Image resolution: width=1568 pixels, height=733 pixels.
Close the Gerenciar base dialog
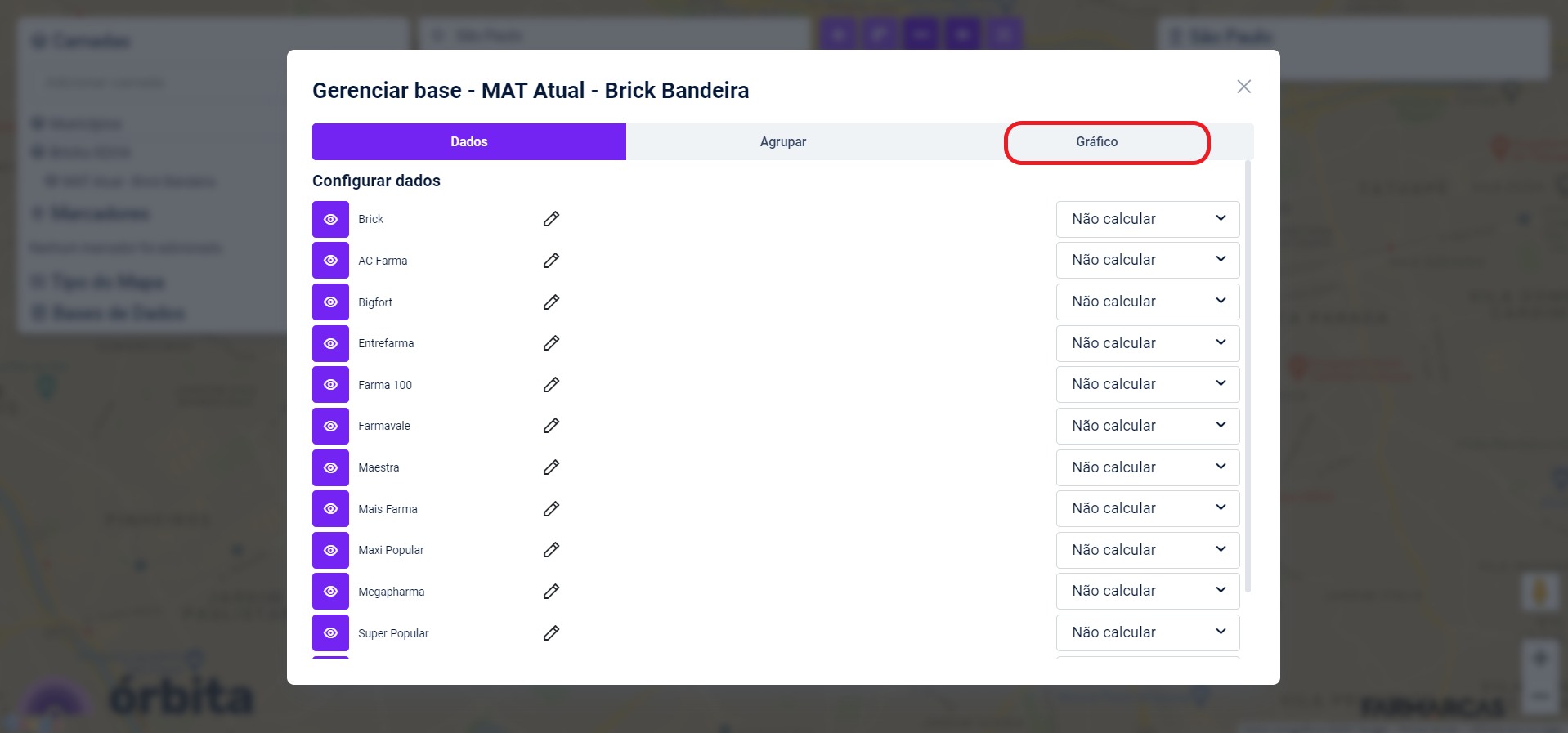[1243, 87]
